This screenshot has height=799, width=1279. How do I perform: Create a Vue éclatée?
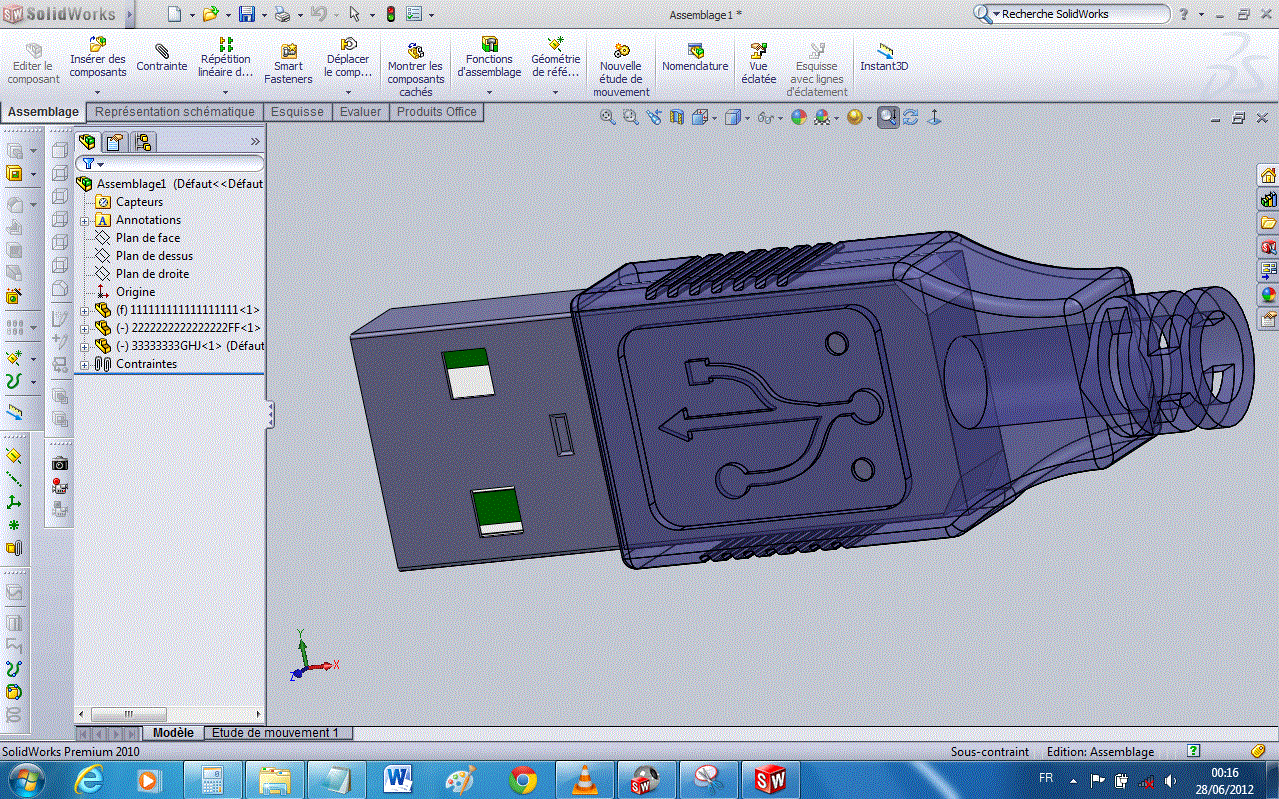[x=759, y=63]
